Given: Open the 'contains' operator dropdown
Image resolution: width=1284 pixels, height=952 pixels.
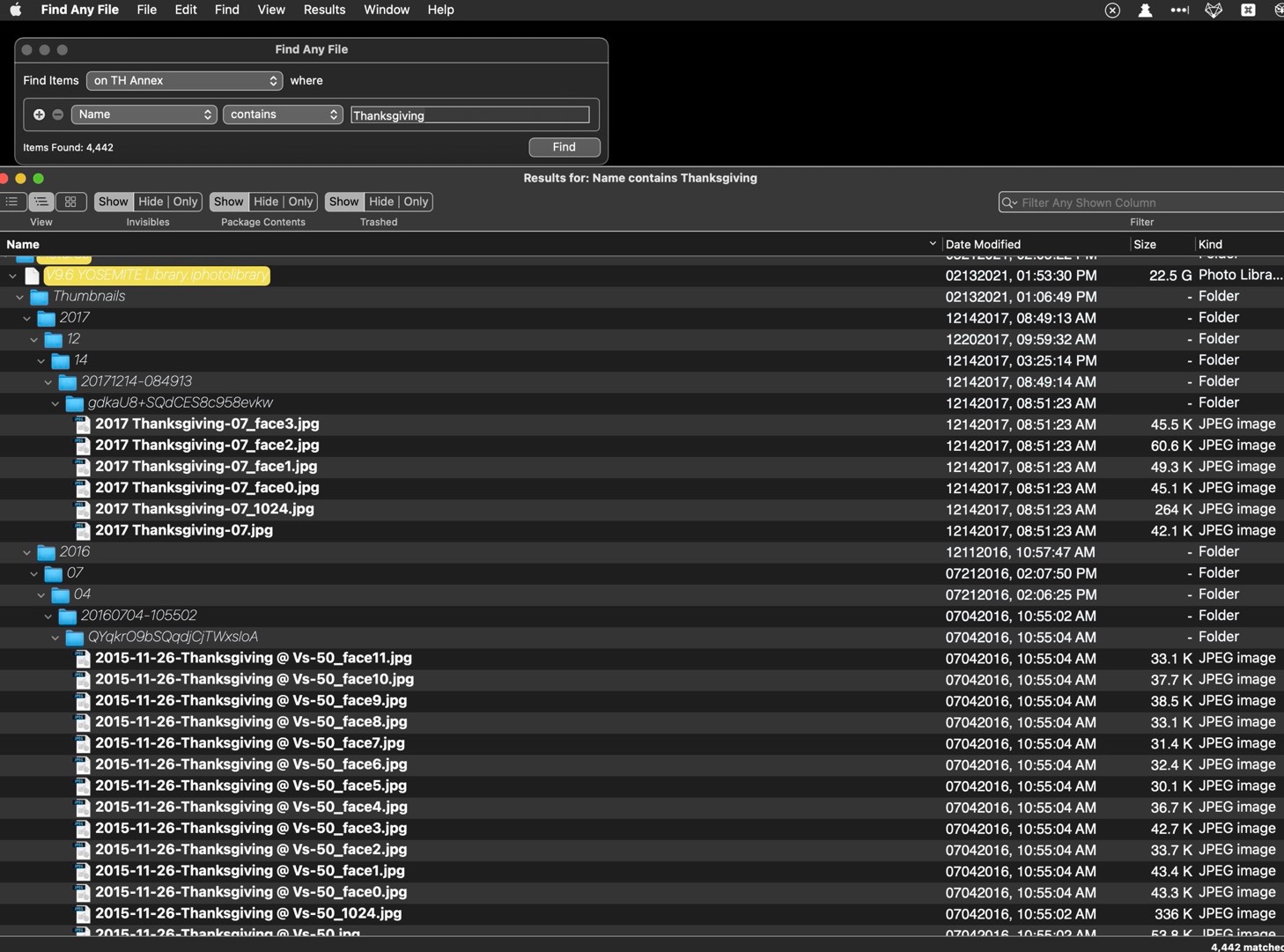Looking at the screenshot, I should pos(283,114).
